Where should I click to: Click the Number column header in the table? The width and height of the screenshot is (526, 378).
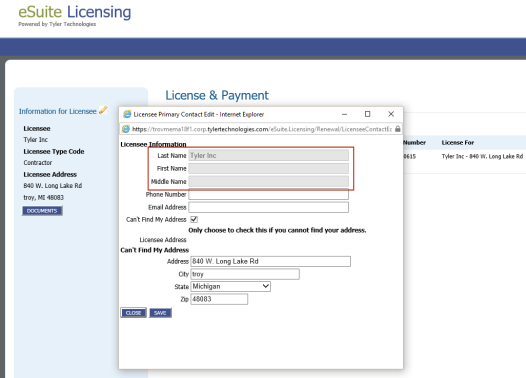pos(414,143)
